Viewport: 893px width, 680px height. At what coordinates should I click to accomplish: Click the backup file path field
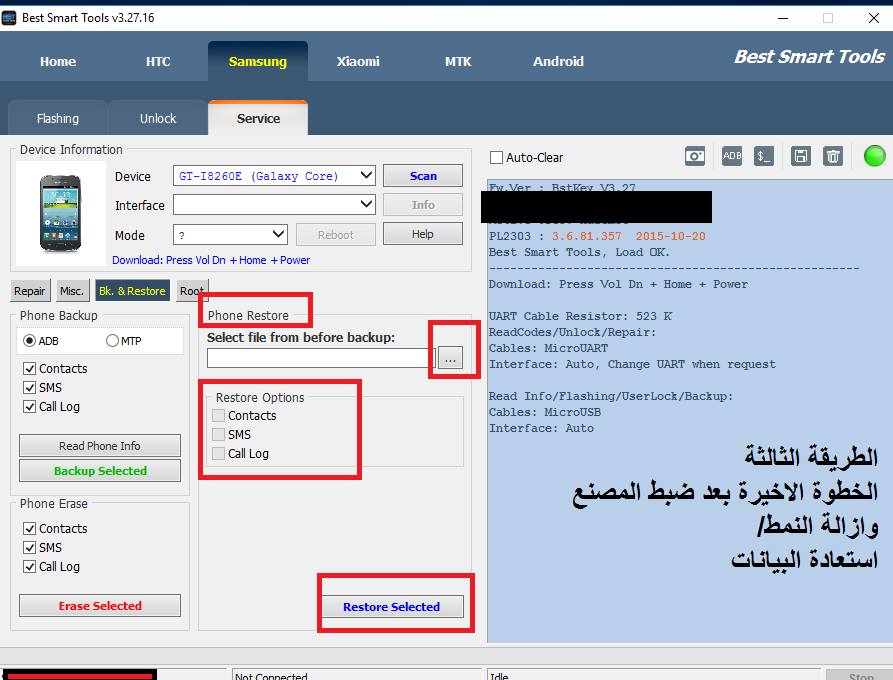tap(321, 358)
